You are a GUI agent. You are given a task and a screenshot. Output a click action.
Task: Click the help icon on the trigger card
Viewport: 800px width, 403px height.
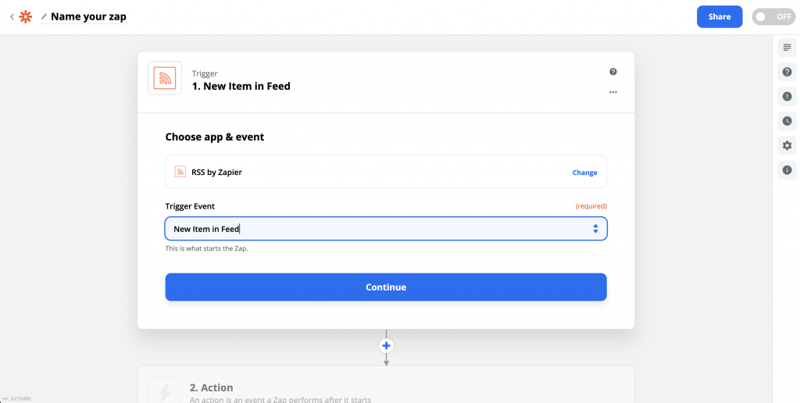click(x=613, y=72)
